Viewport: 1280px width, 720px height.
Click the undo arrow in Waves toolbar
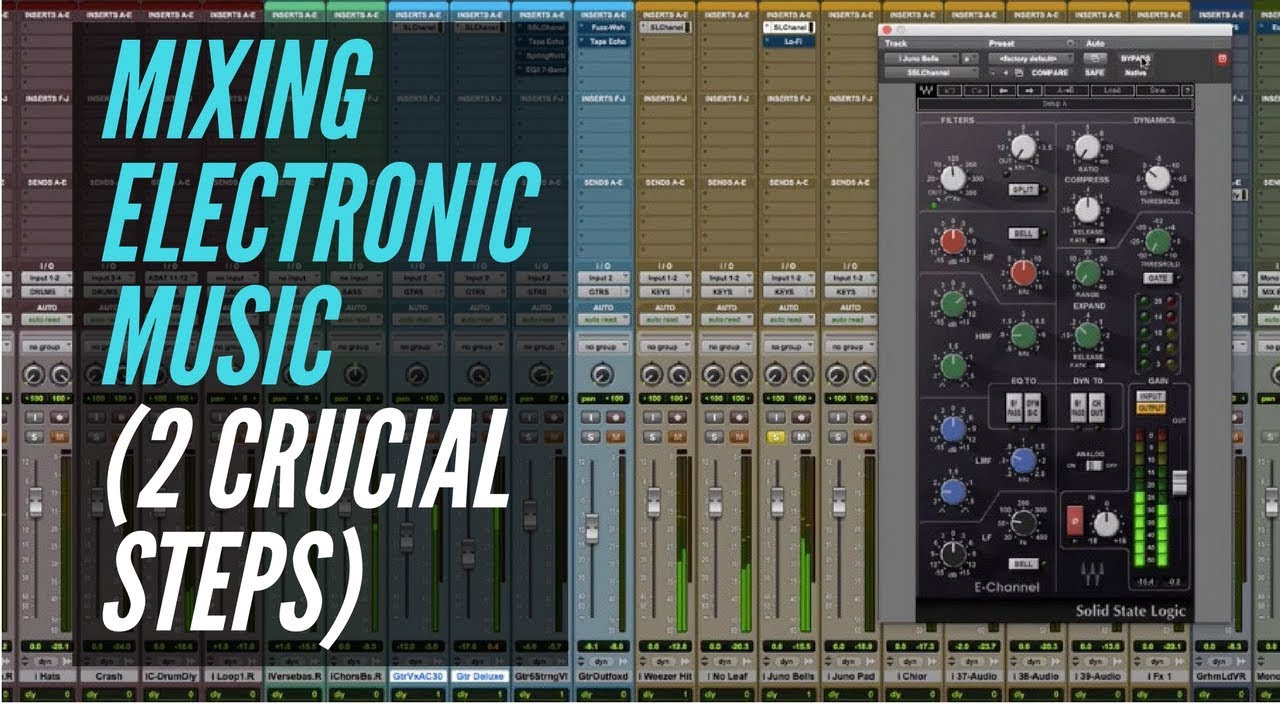(949, 90)
